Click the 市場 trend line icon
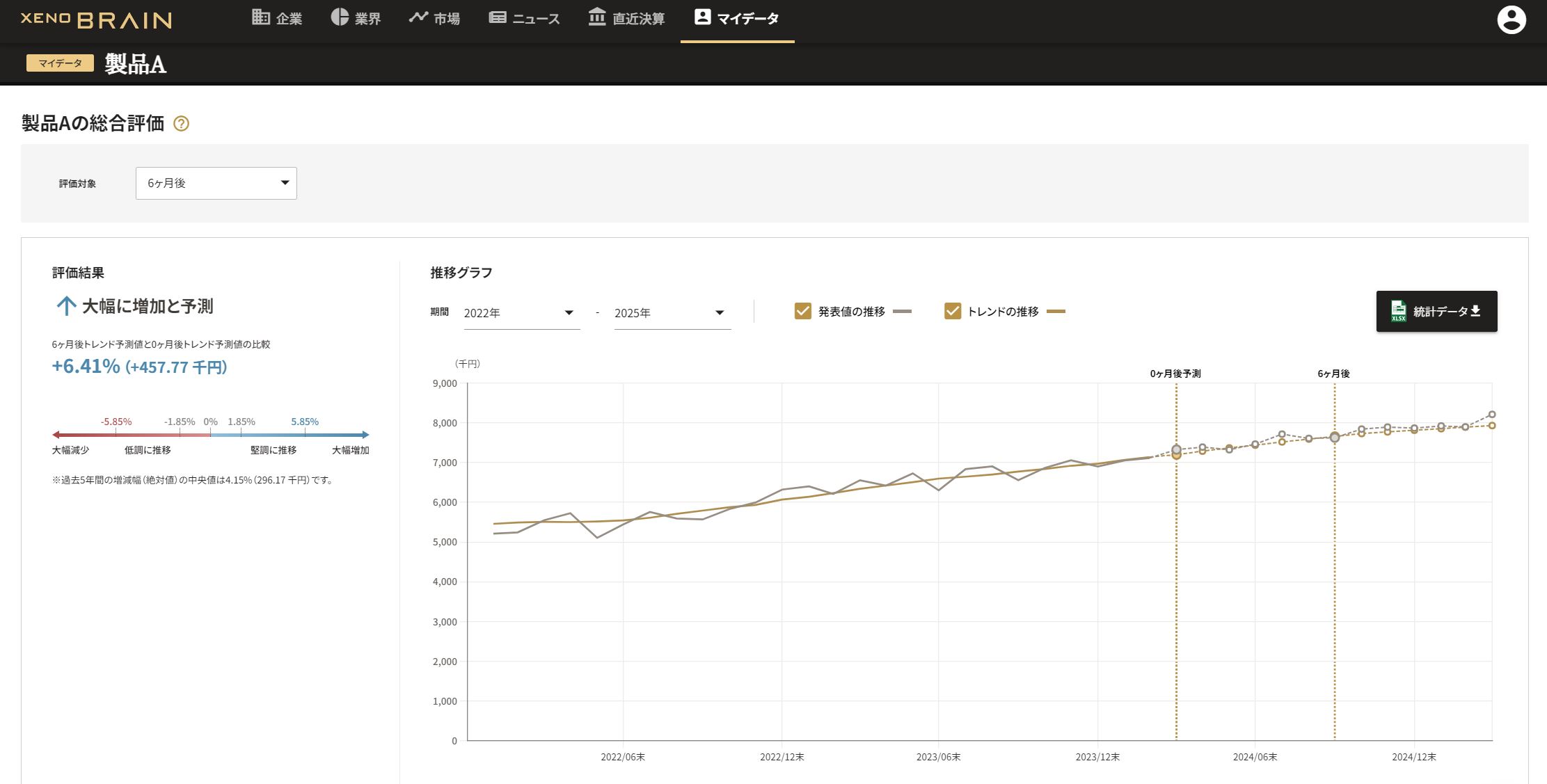Screen dimensions: 1547x784 click(x=418, y=17)
